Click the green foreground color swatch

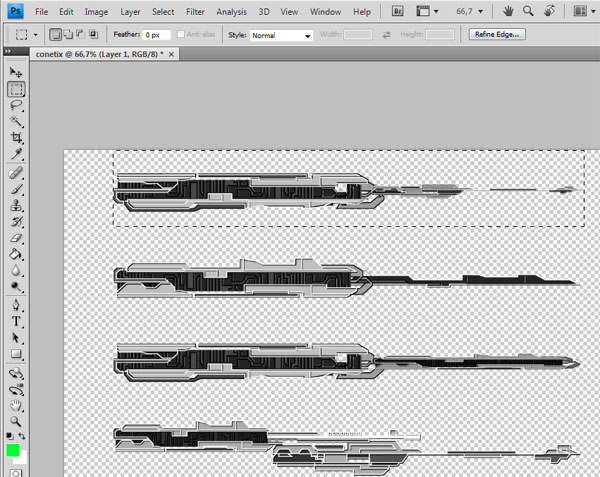[x=13, y=450]
